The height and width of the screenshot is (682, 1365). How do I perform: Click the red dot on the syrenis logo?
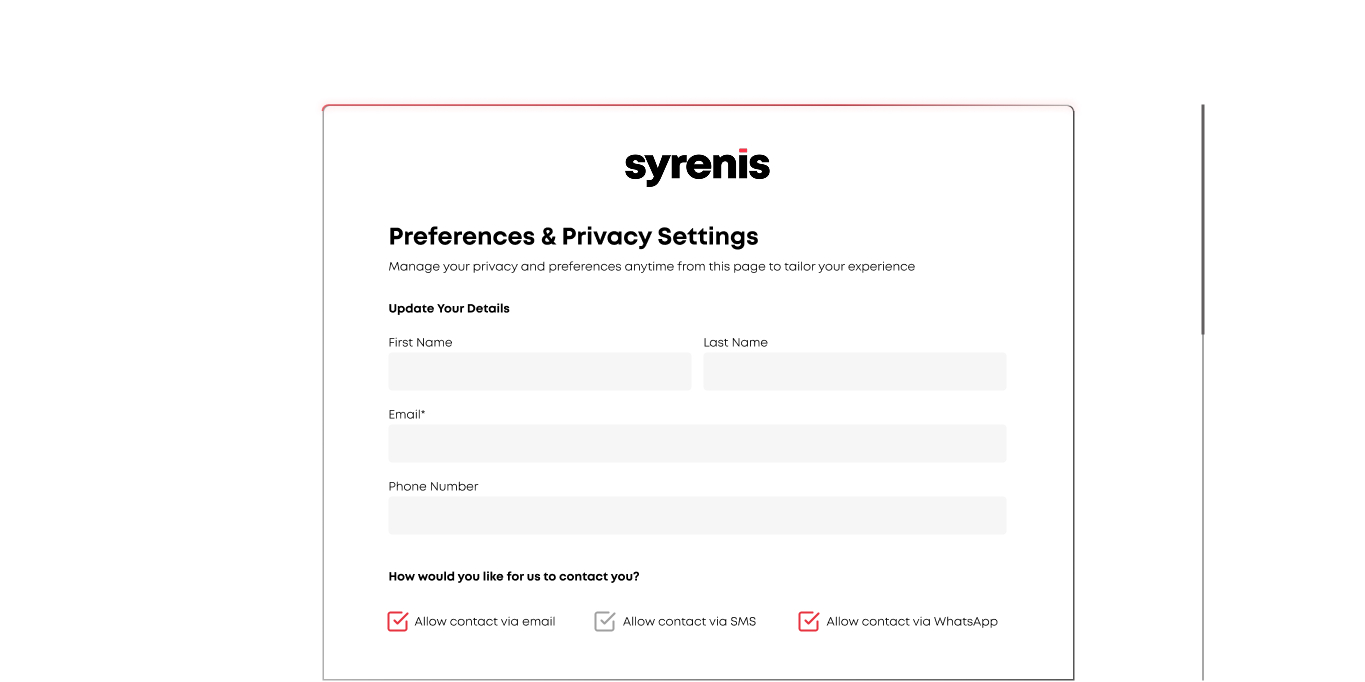tap(744, 148)
